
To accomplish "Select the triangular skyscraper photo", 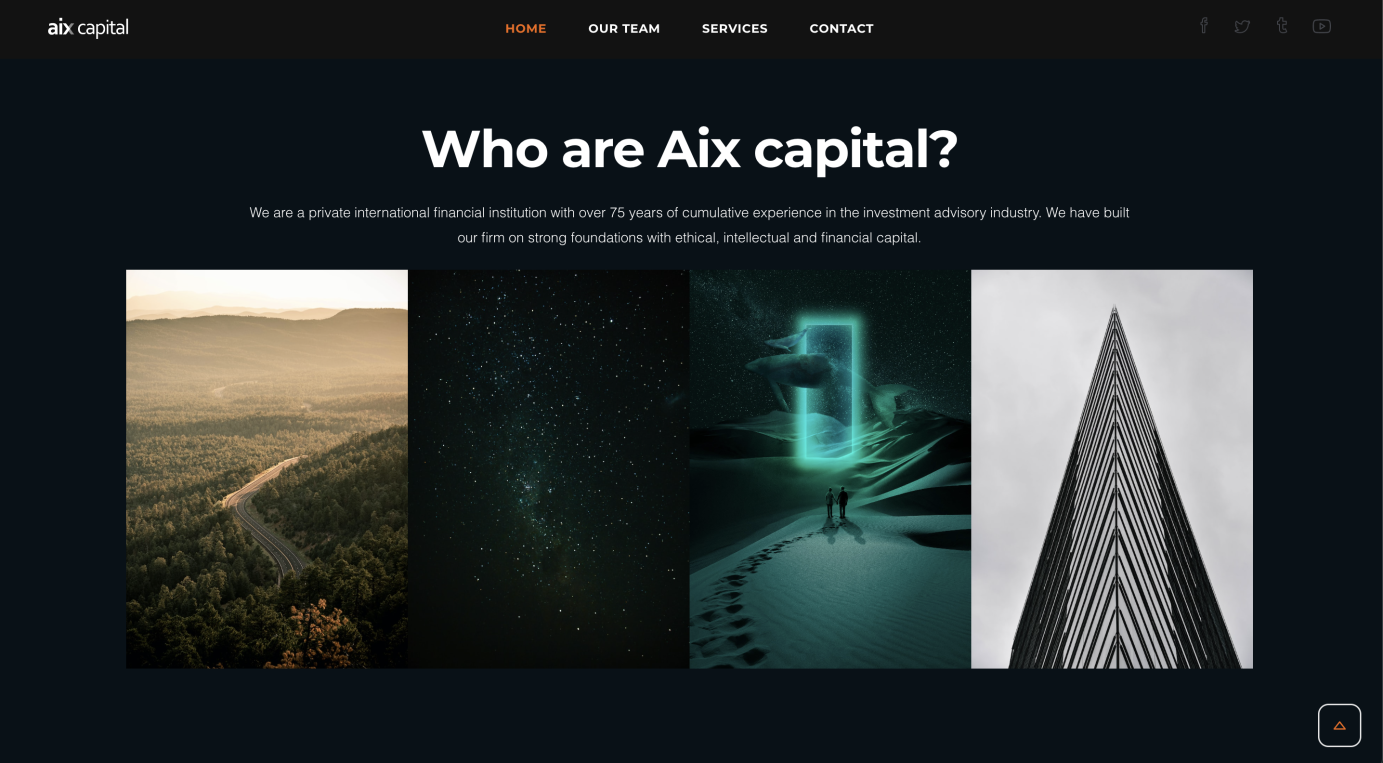I will (1112, 469).
